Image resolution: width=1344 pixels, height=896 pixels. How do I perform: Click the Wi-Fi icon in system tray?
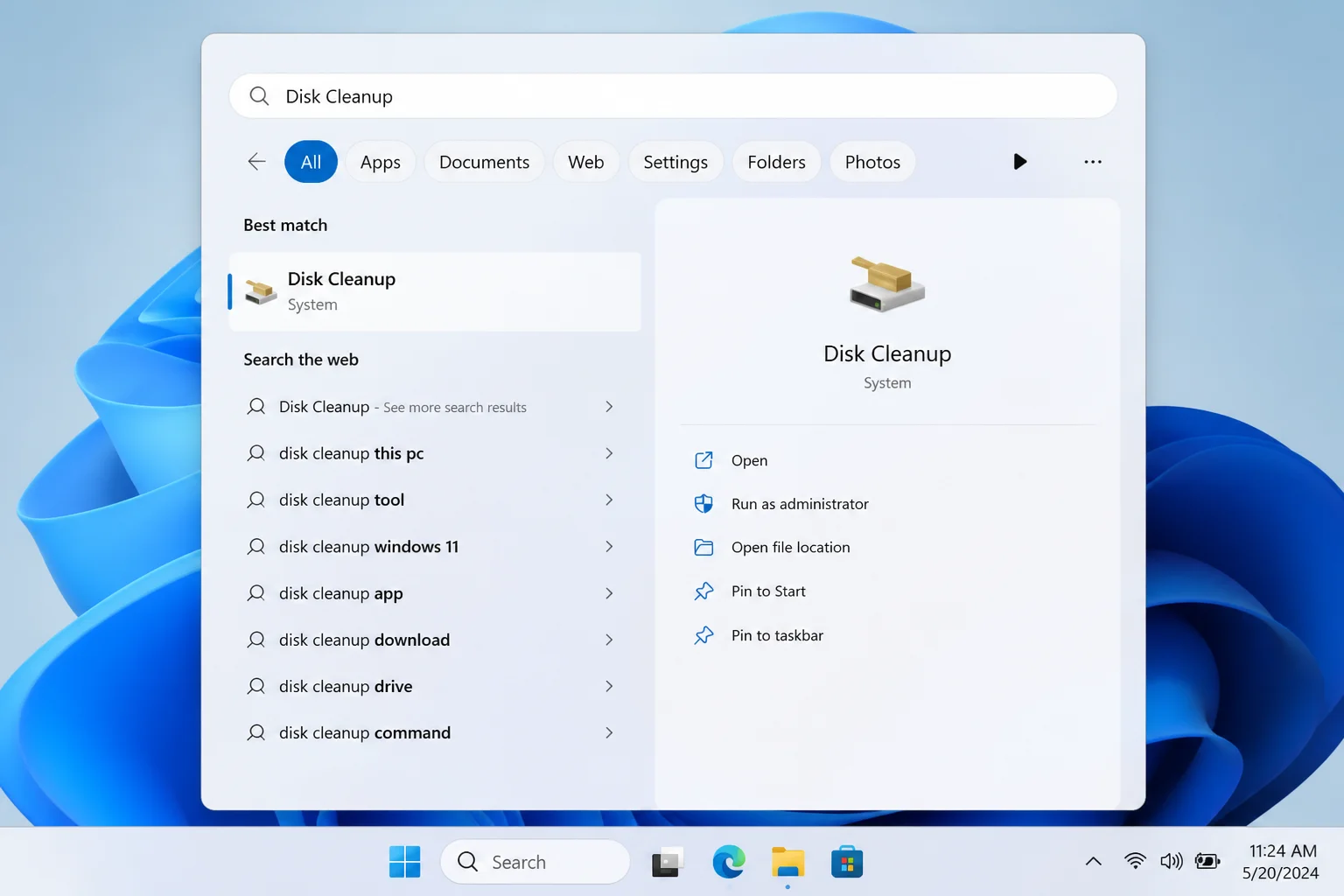pyautogui.click(x=1135, y=862)
